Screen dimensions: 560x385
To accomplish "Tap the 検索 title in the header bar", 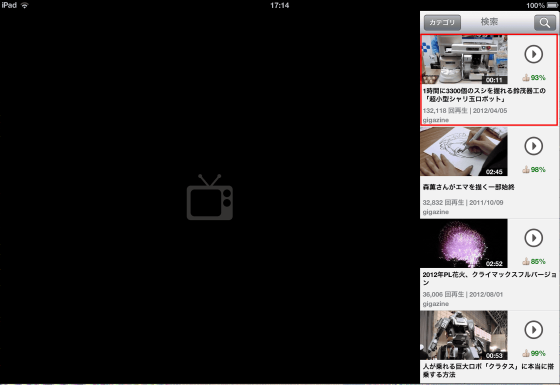I will click(489, 22).
